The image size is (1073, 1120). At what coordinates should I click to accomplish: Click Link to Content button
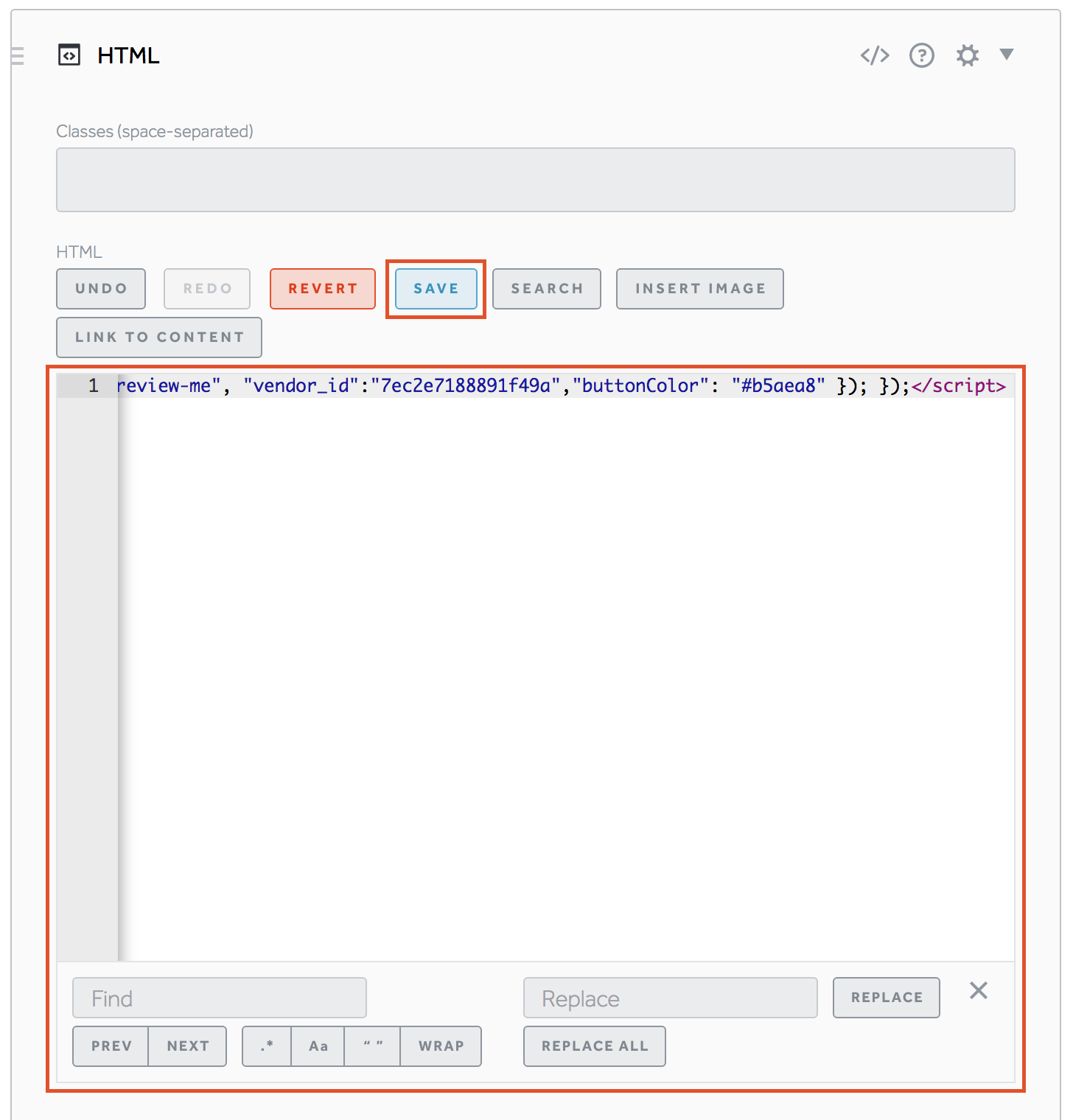pos(159,337)
